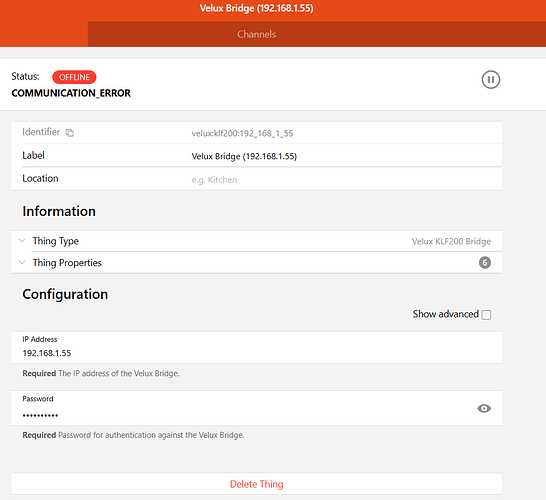
Task: Click the identifier text veluxklf200:192_168_1_55
Action: tap(242, 133)
